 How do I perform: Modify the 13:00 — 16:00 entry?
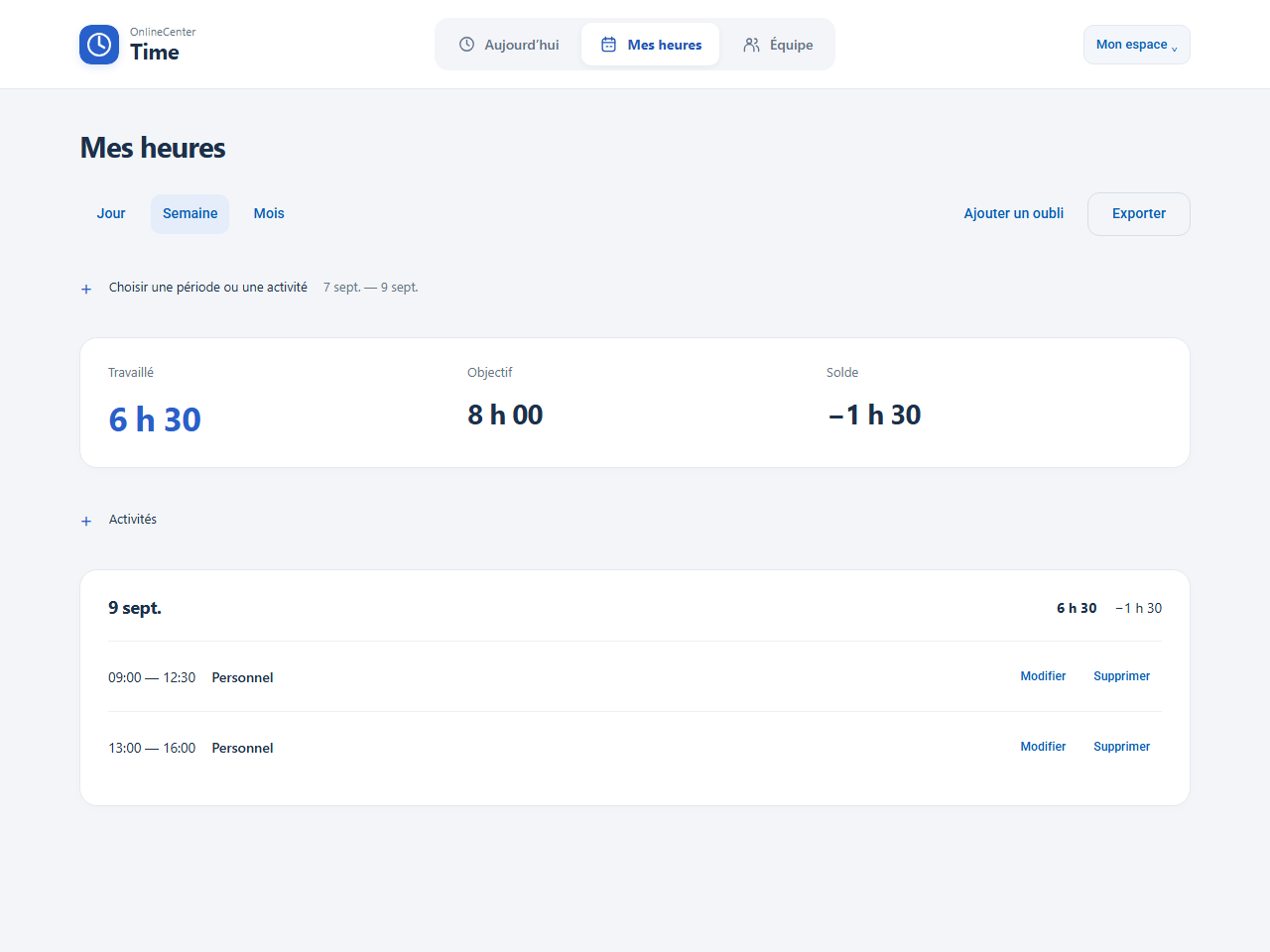point(1043,747)
